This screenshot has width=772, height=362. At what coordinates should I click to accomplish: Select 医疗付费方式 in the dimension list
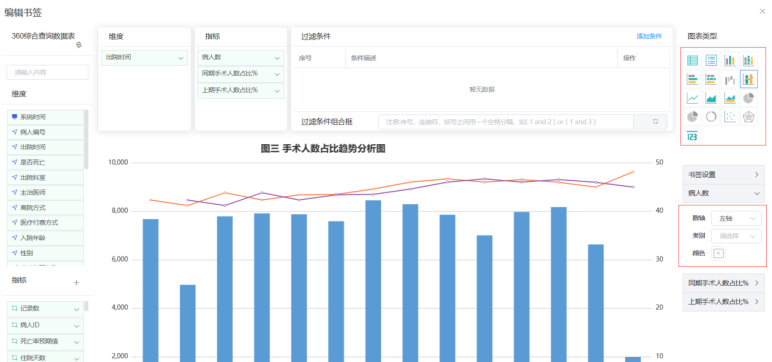click(x=45, y=223)
